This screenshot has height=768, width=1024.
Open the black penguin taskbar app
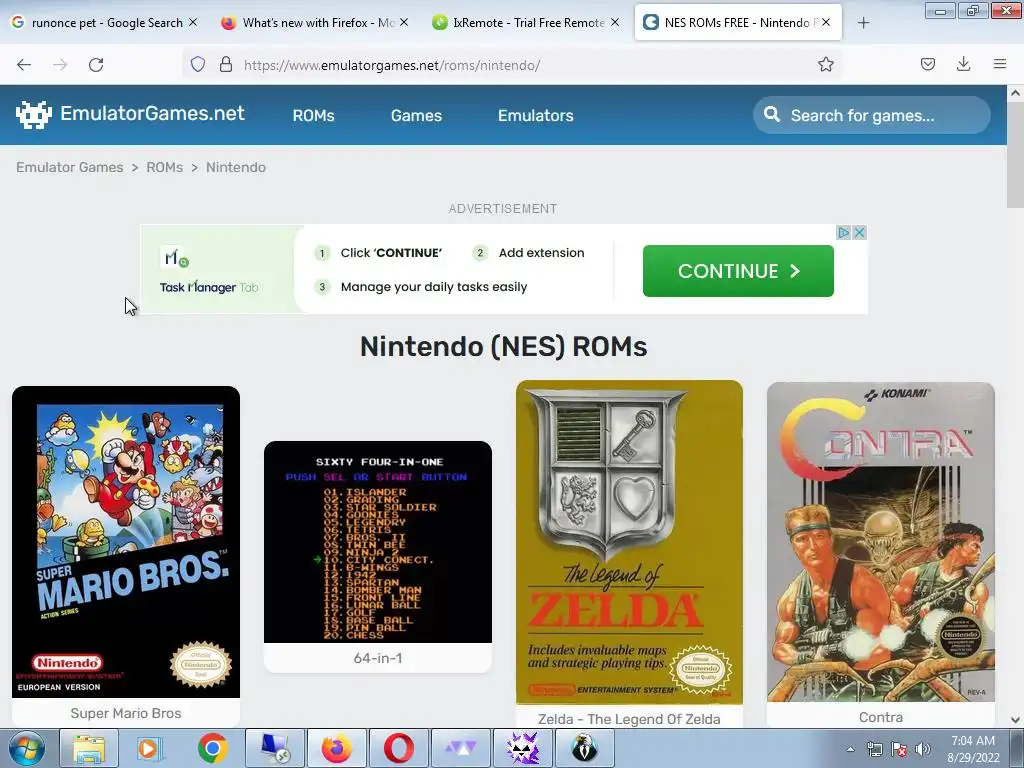click(584, 748)
